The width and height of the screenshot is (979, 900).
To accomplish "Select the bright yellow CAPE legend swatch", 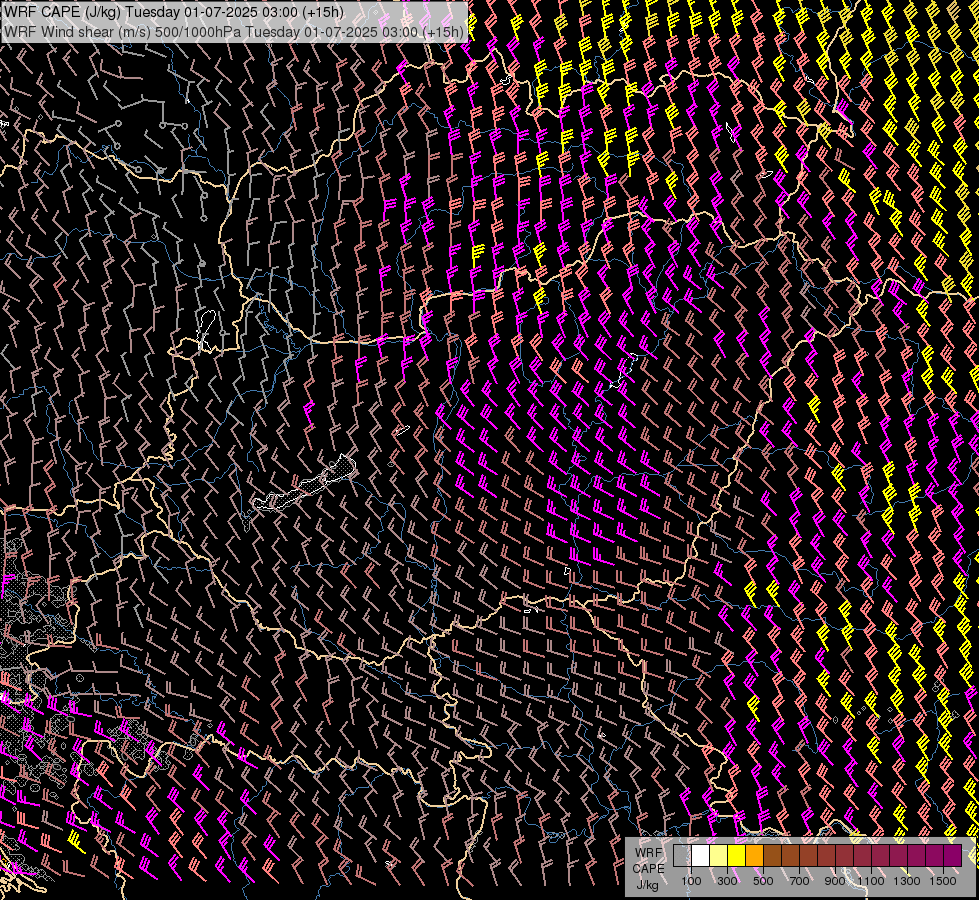I will [736, 856].
